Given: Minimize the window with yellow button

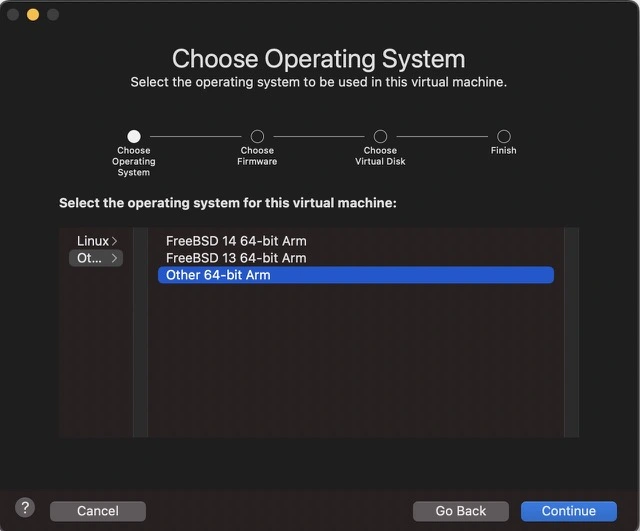Looking at the screenshot, I should click(x=33, y=15).
